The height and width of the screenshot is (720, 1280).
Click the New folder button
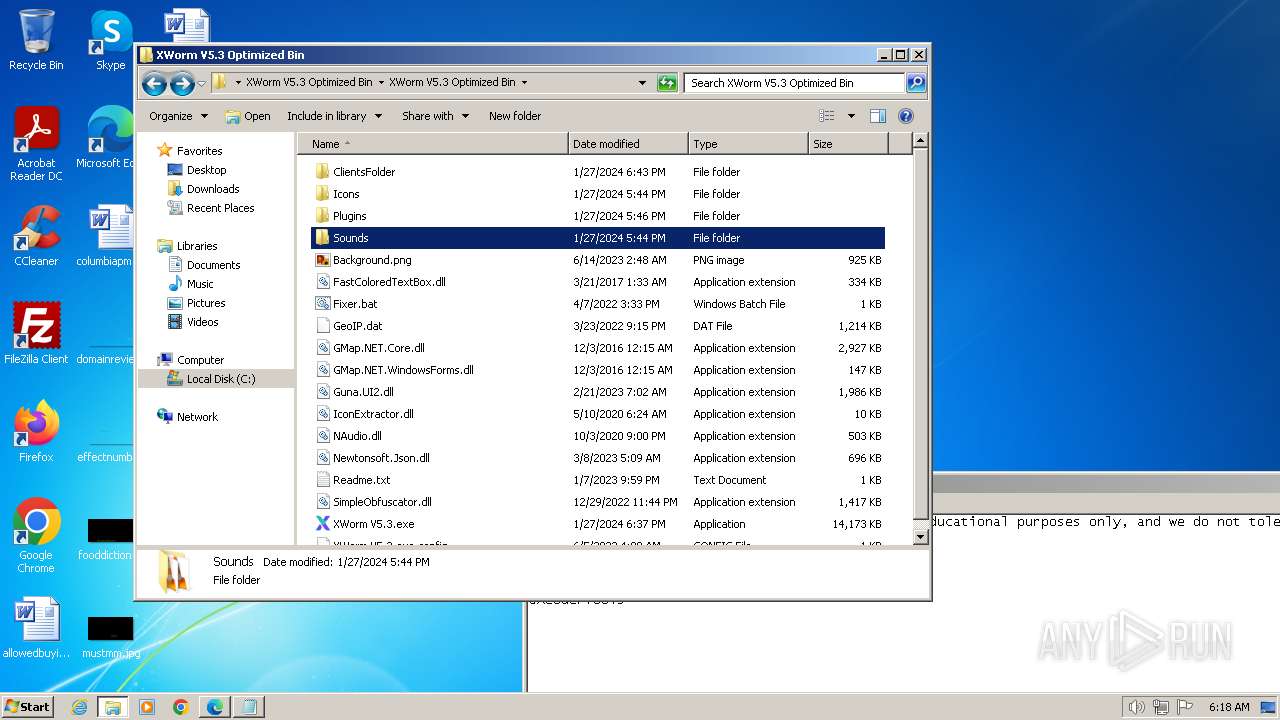pos(514,116)
